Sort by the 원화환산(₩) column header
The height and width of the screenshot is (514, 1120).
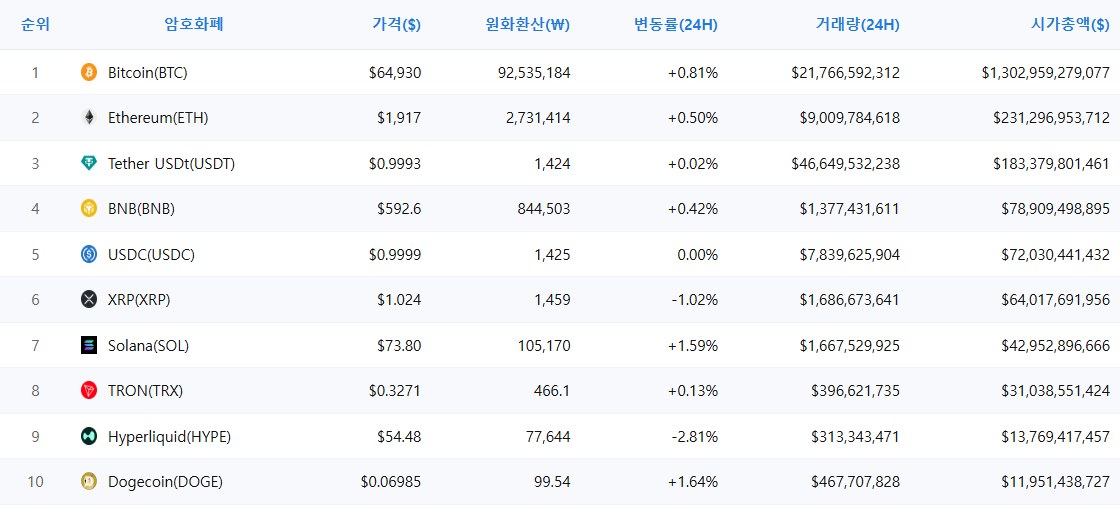(527, 25)
